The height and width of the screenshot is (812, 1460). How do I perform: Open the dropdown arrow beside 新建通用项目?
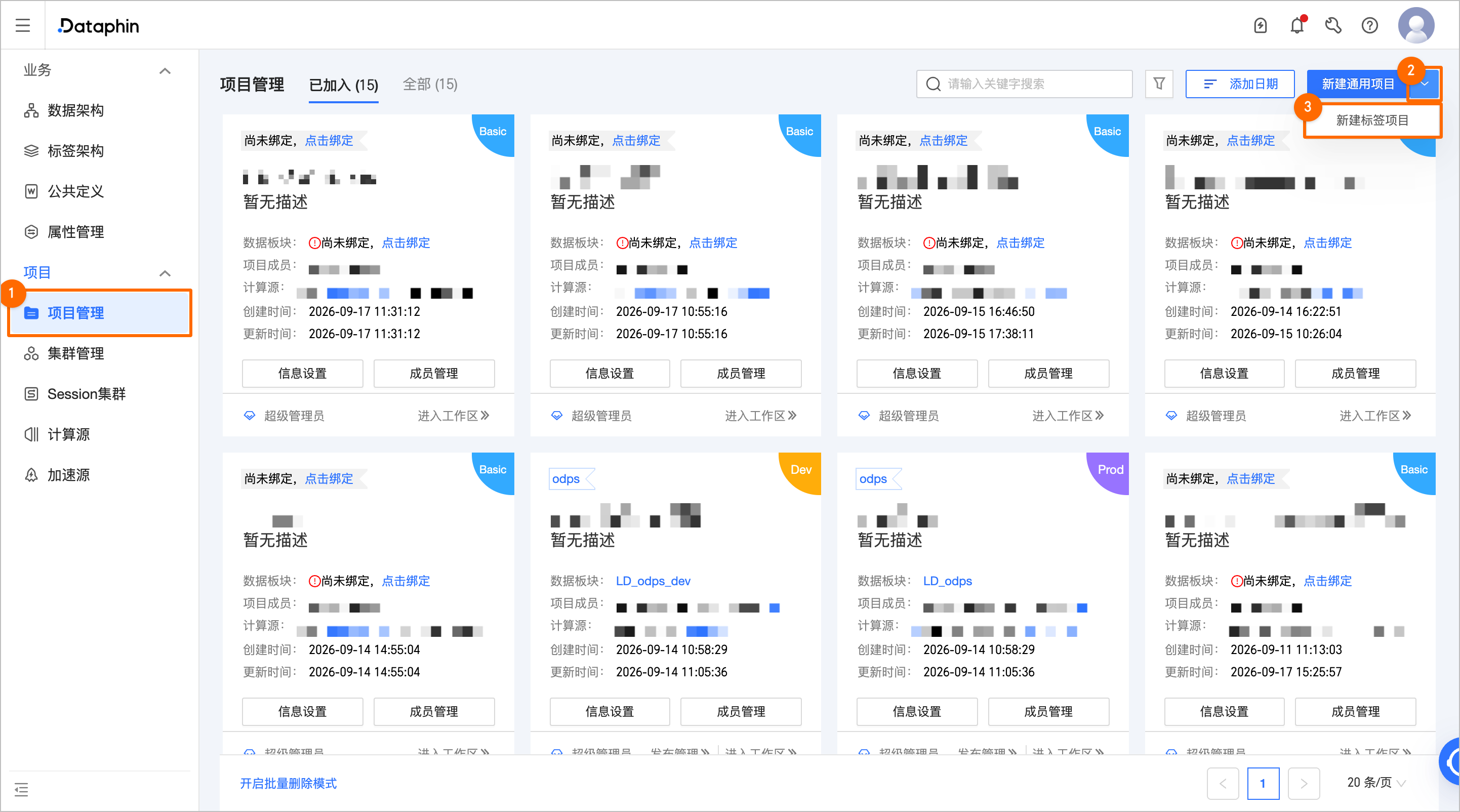pos(1424,84)
